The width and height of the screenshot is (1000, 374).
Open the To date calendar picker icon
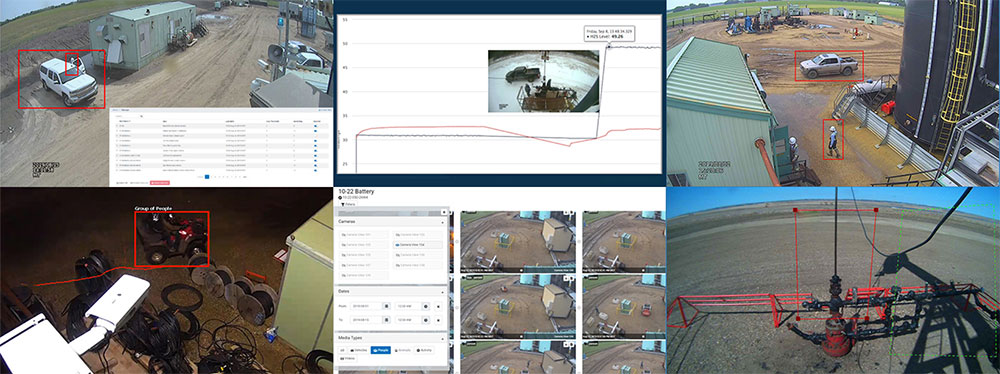pyautogui.click(x=386, y=320)
